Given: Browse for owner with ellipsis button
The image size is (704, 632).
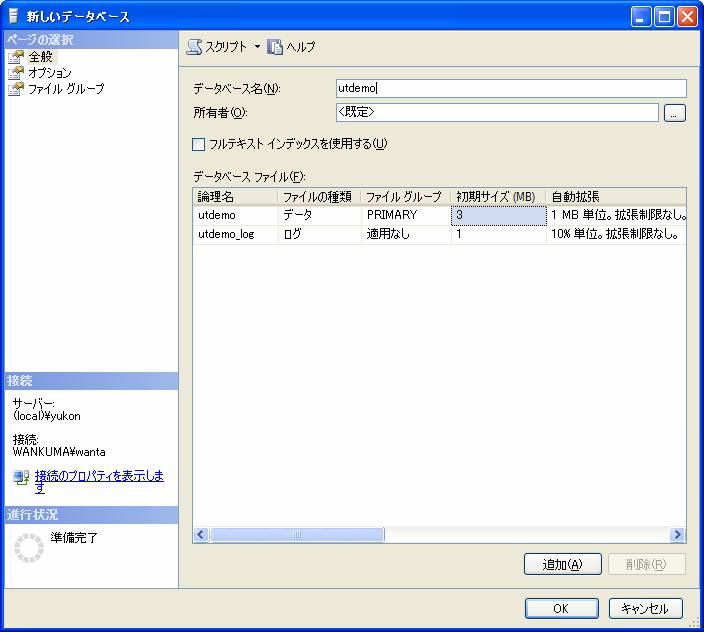Looking at the screenshot, I should coord(675,113).
